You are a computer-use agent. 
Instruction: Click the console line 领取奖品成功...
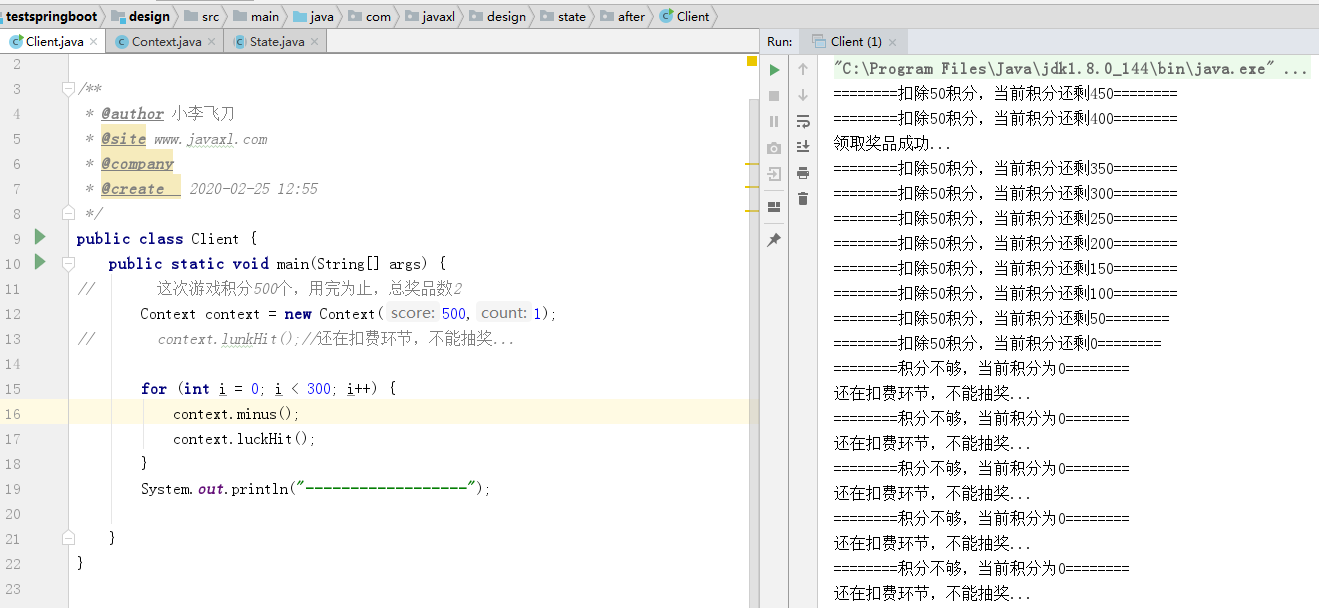(x=892, y=144)
